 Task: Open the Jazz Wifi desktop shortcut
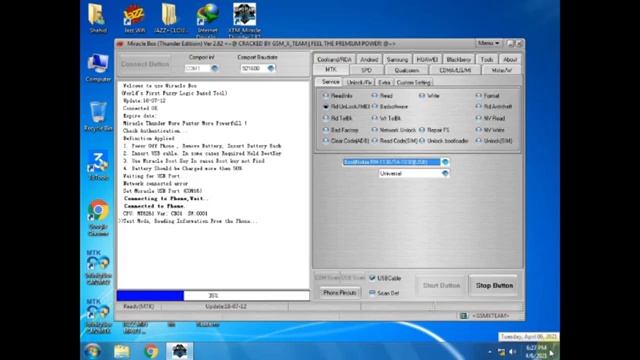point(134,18)
